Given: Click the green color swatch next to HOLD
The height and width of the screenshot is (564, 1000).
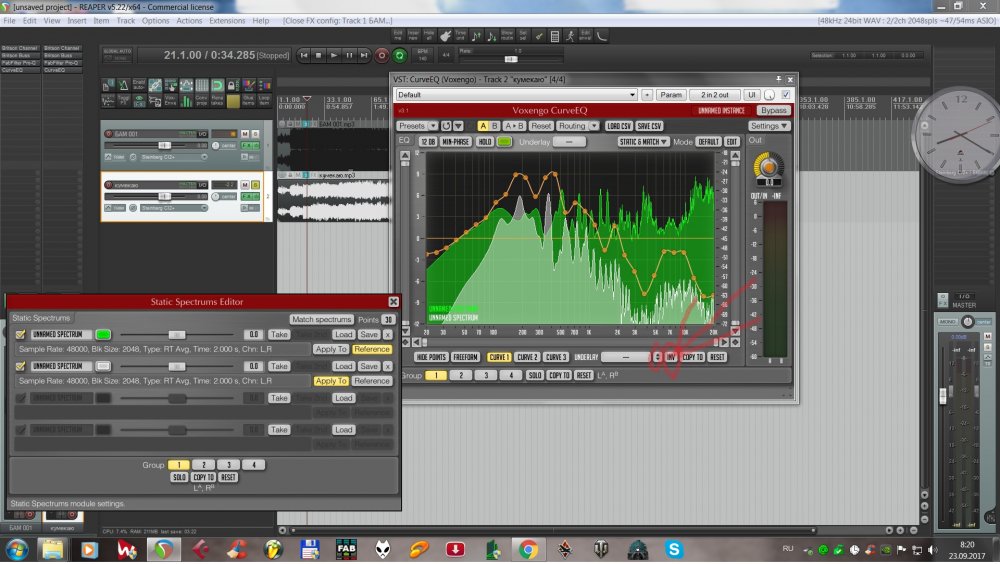Looking at the screenshot, I should 504,142.
